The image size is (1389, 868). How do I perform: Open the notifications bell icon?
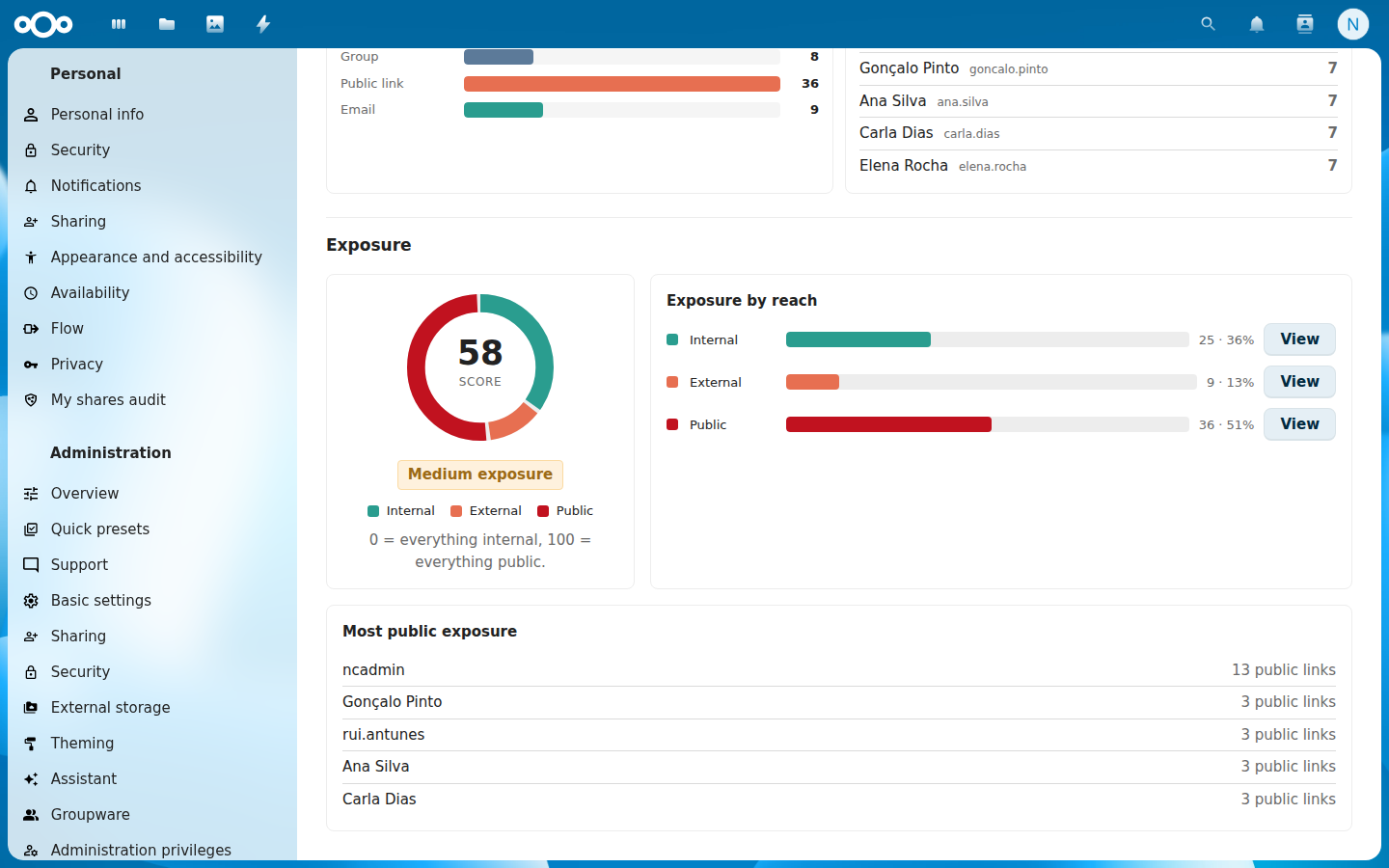tap(1256, 24)
